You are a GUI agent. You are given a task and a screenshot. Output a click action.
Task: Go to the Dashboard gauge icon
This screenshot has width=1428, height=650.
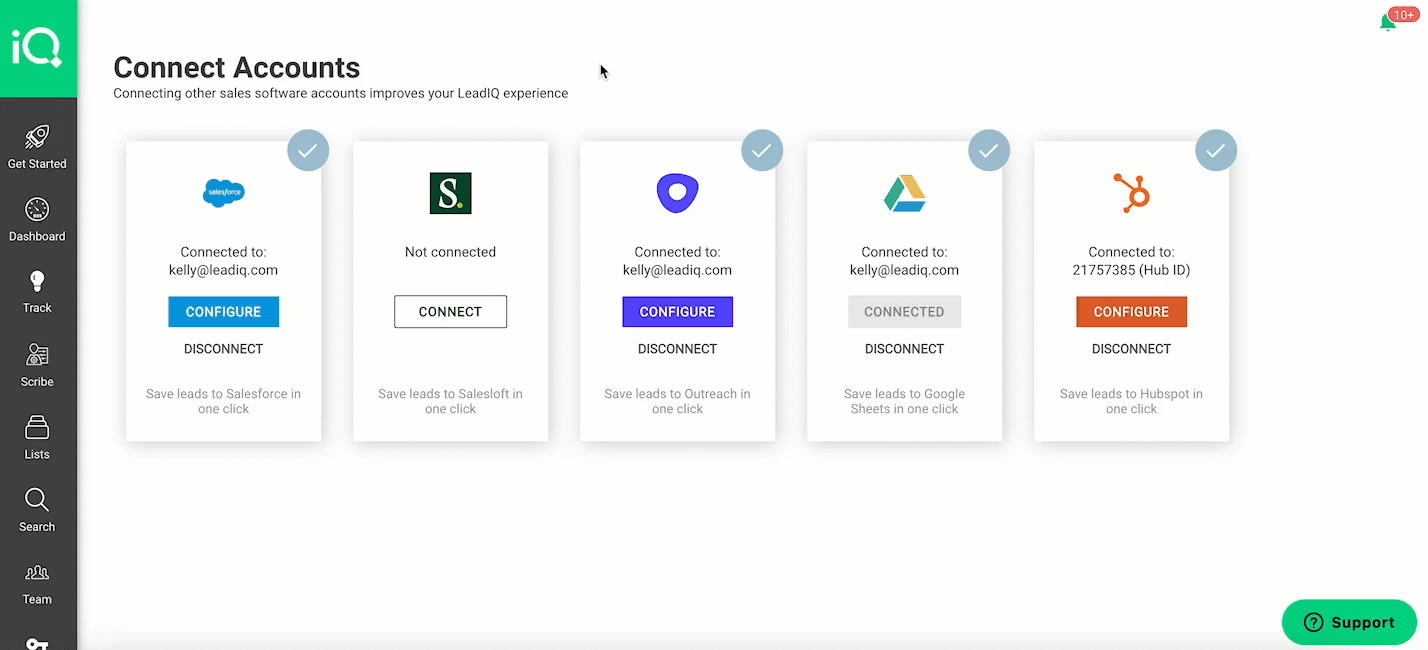coord(37,211)
